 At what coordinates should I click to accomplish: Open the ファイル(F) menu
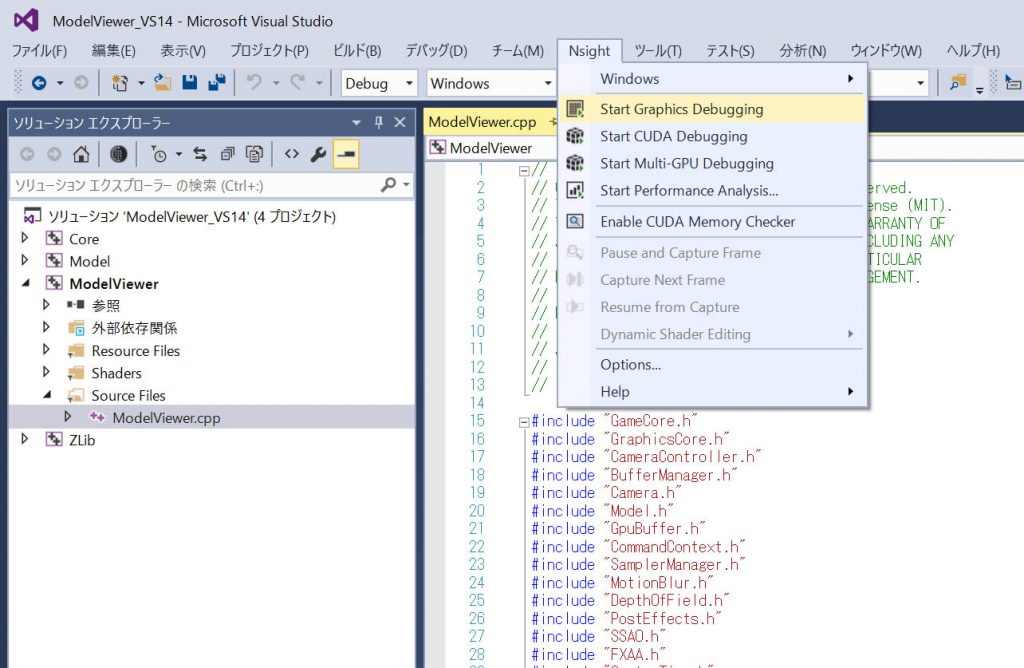click(39, 51)
